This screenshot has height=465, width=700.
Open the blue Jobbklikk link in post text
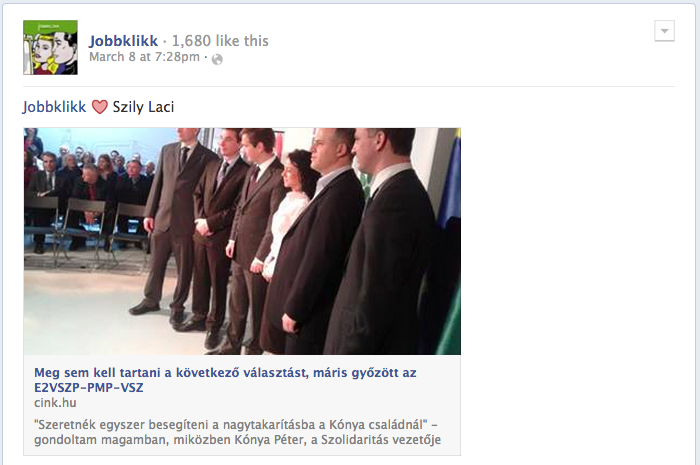click(x=54, y=107)
